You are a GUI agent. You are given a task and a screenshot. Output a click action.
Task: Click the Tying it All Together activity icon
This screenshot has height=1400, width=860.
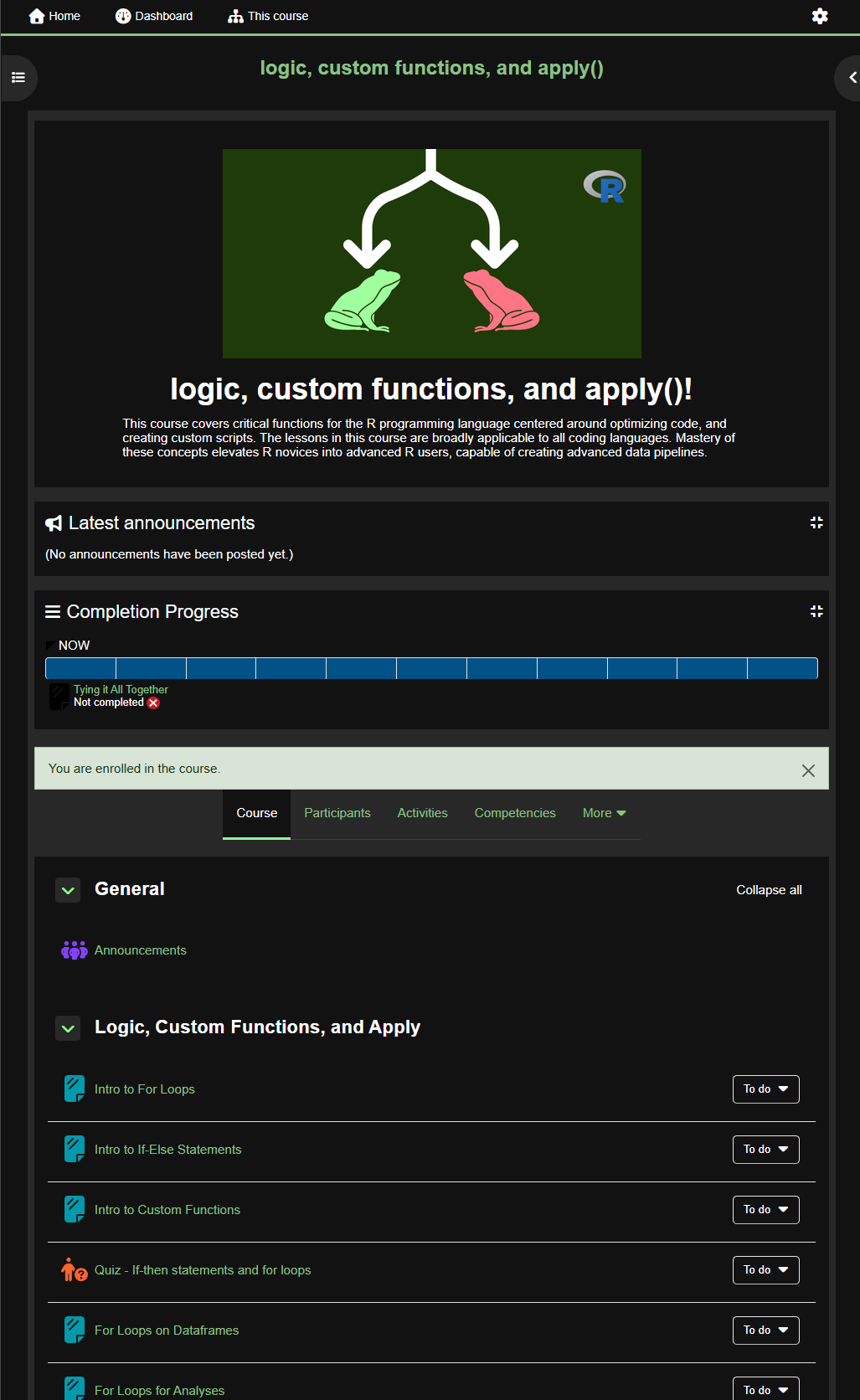[59, 697]
